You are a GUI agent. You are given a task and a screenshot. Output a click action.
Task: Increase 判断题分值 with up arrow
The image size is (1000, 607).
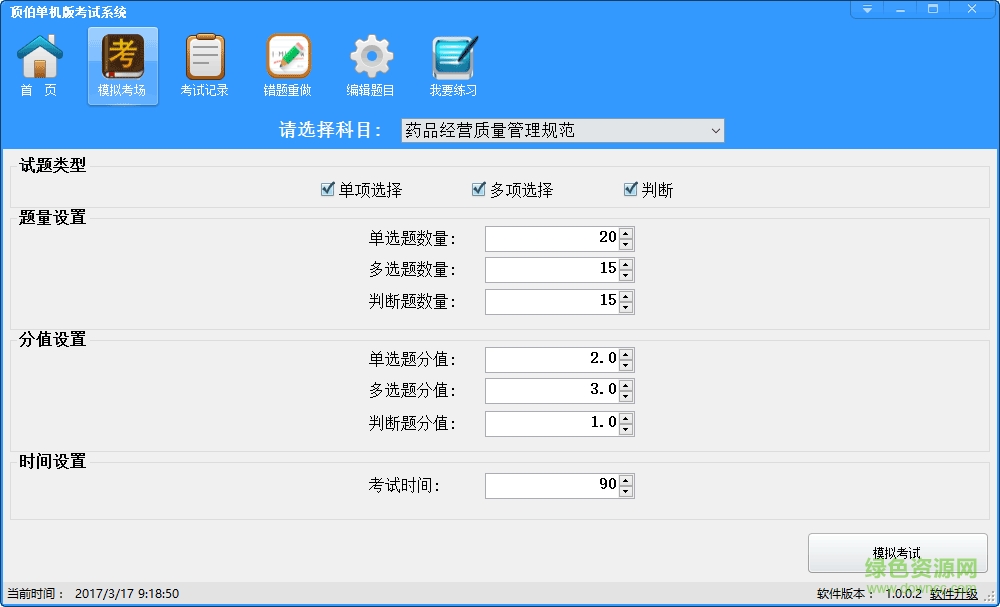626,418
